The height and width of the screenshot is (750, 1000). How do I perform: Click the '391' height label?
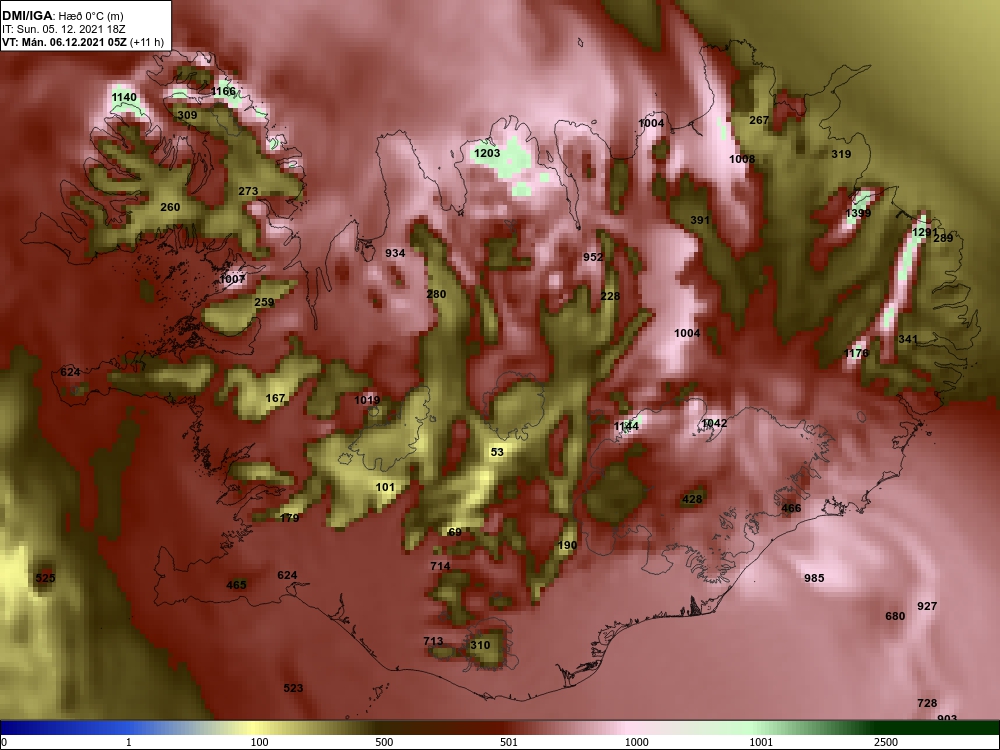700,220
